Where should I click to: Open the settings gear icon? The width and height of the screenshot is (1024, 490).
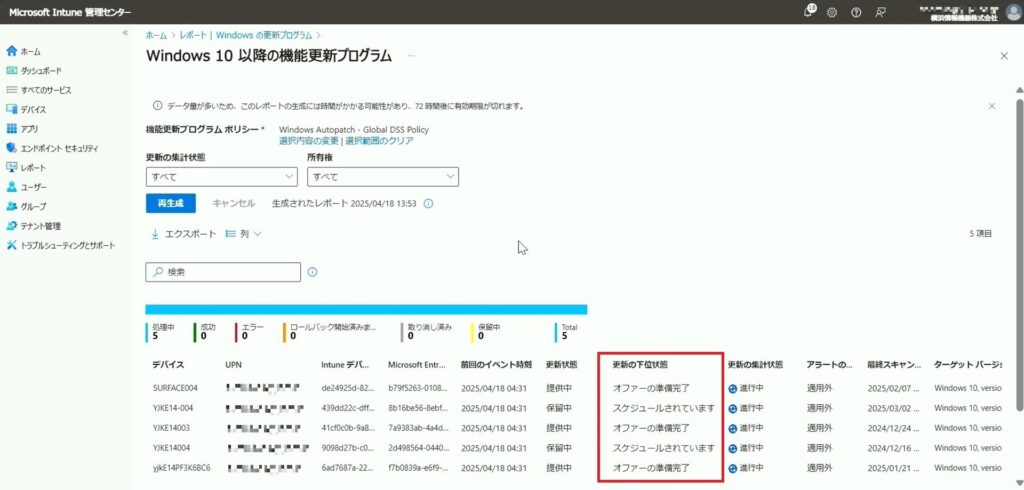[x=832, y=12]
